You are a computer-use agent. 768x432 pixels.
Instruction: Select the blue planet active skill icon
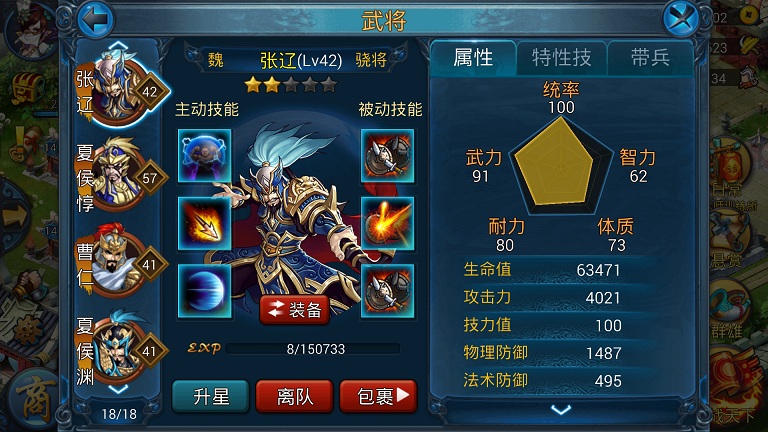tap(204, 291)
